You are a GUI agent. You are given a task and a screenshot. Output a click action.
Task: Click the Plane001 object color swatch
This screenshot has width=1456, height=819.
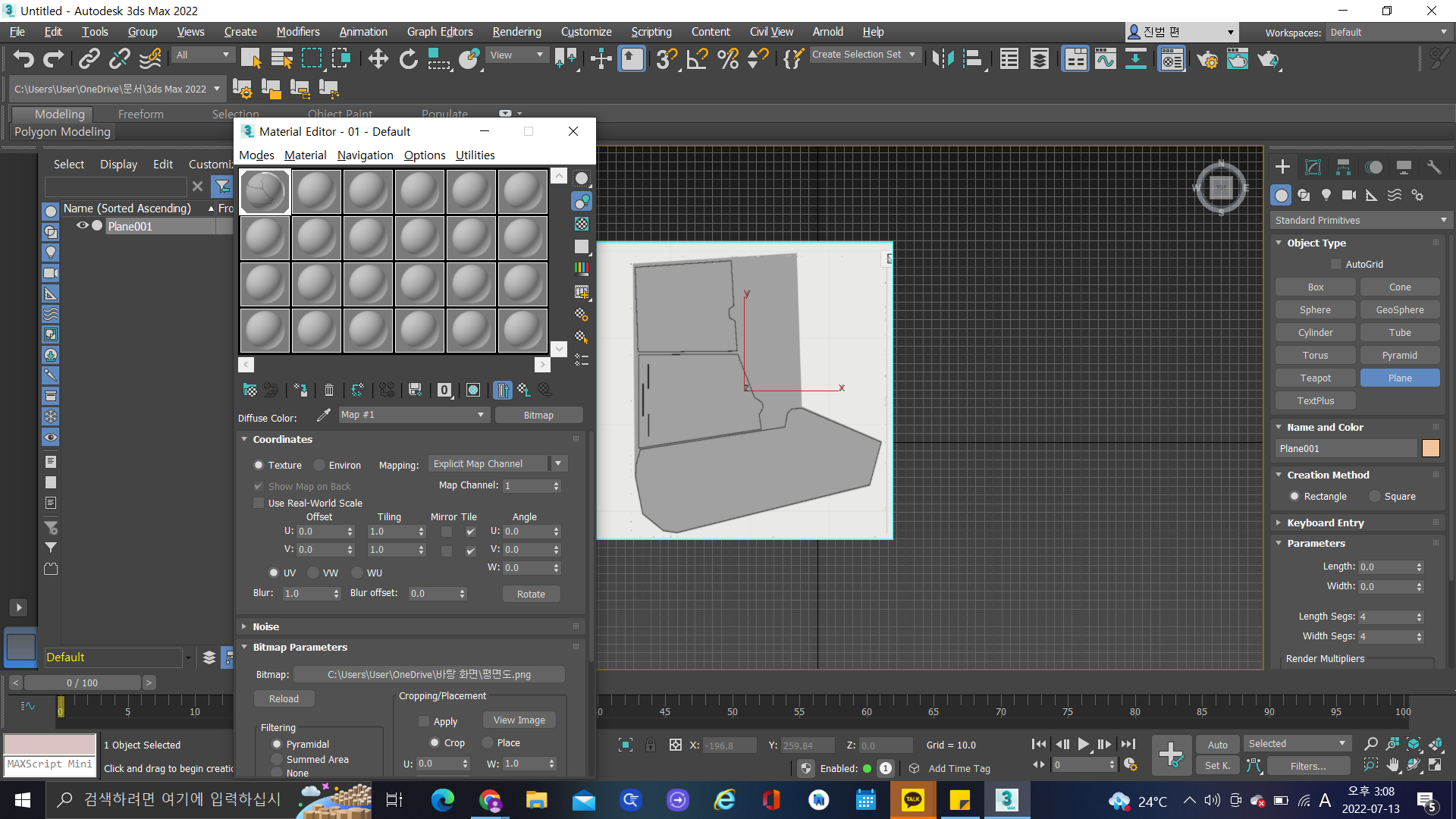click(1430, 448)
